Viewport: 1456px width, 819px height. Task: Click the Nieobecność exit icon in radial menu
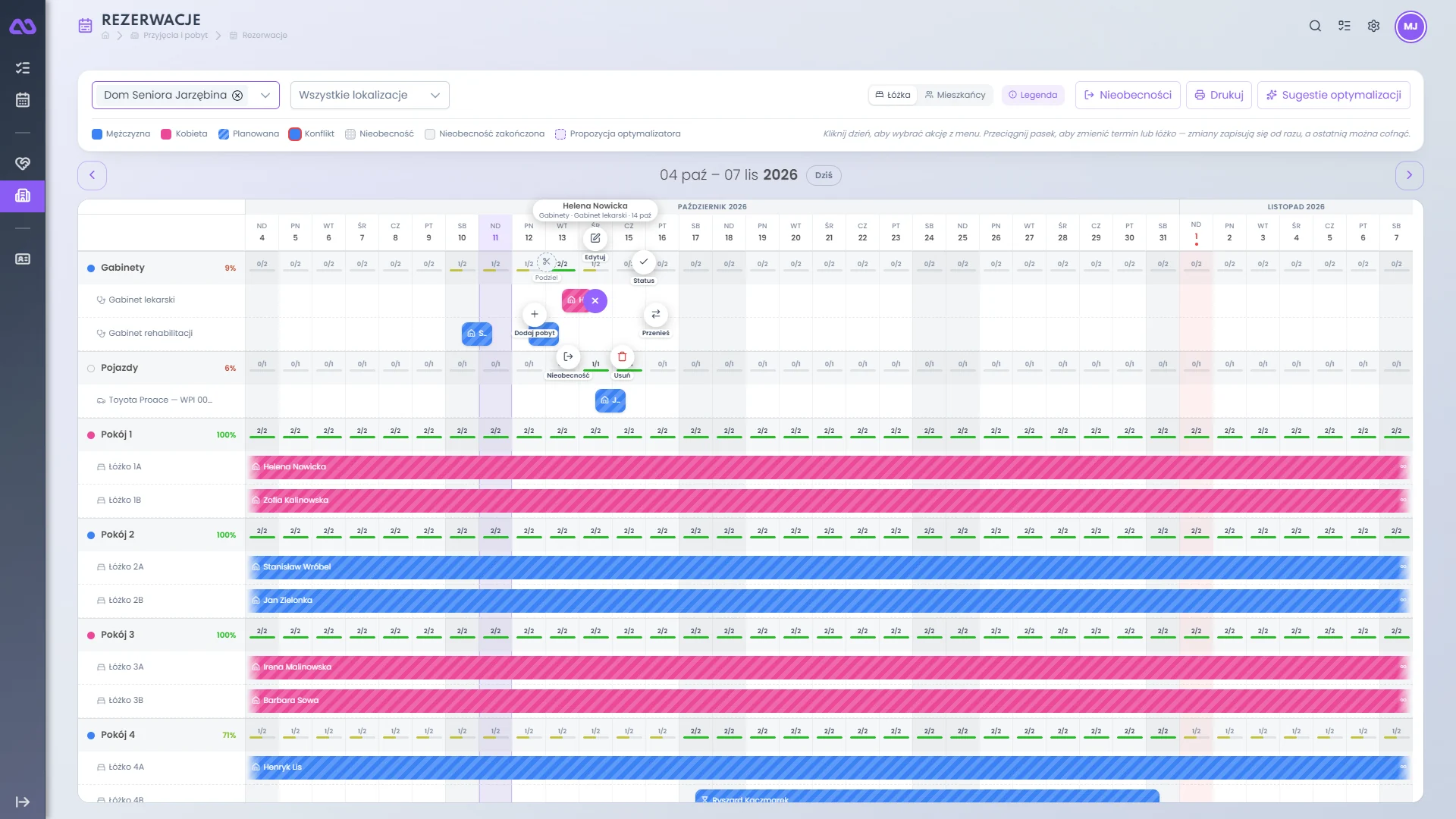[568, 356]
